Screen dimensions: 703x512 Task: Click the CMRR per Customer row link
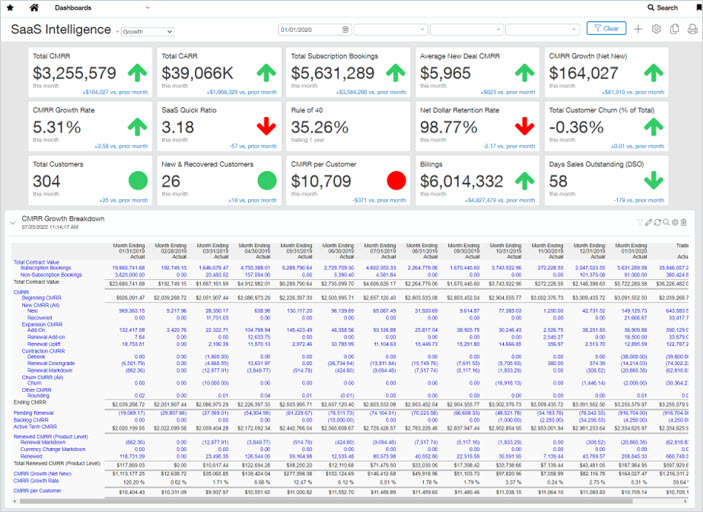point(37,492)
